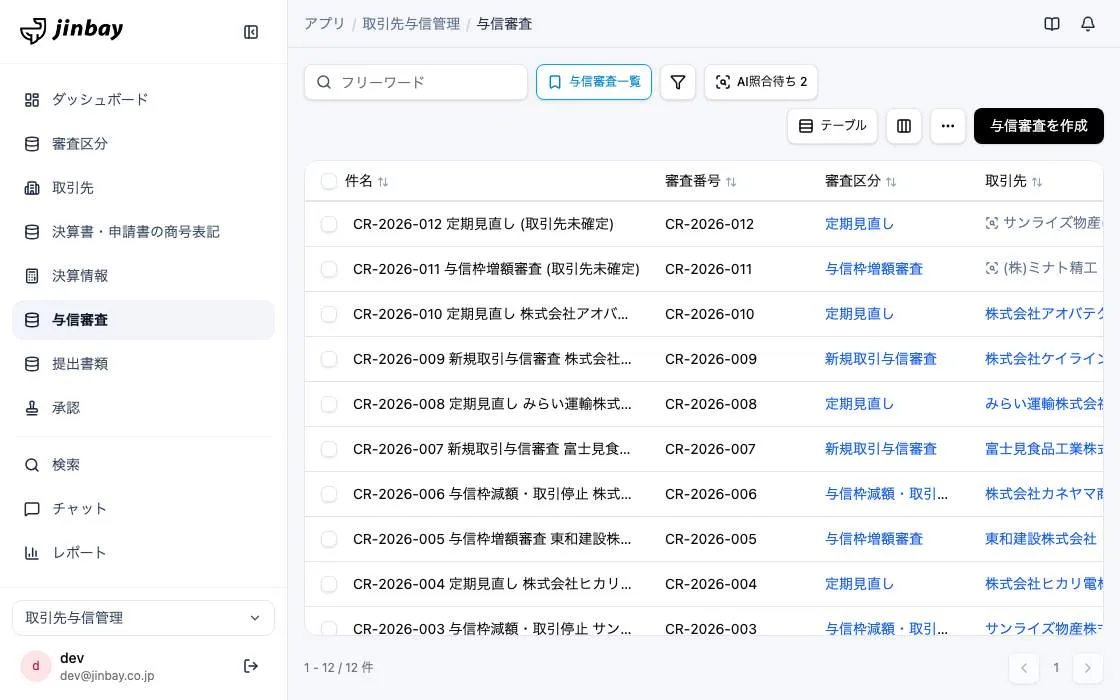This screenshot has height=700, width=1120.
Task: Open column settings icon button
Action: point(904,126)
